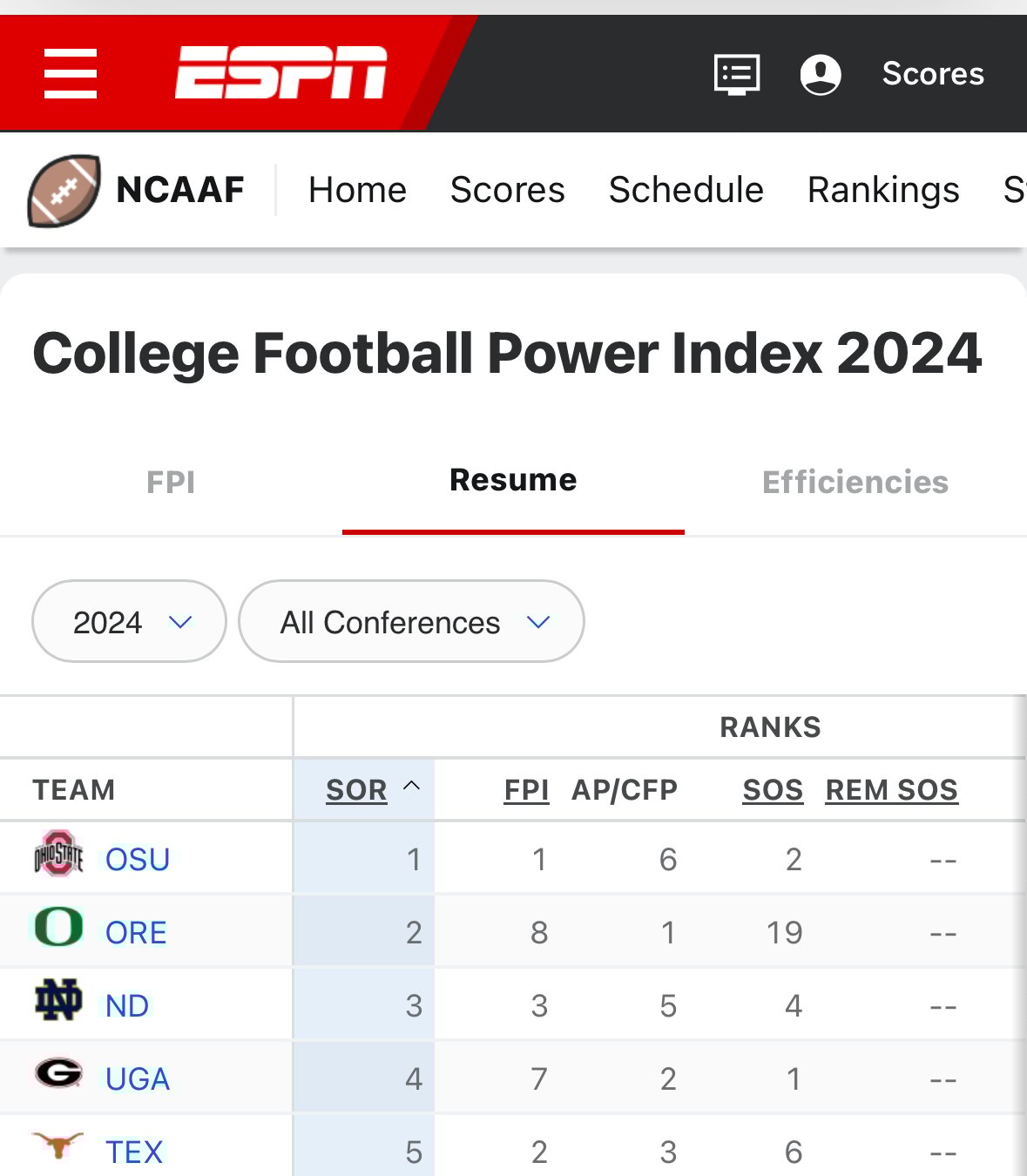Image resolution: width=1027 pixels, height=1176 pixels.
Task: Go to the Rankings menu item
Action: point(883,190)
